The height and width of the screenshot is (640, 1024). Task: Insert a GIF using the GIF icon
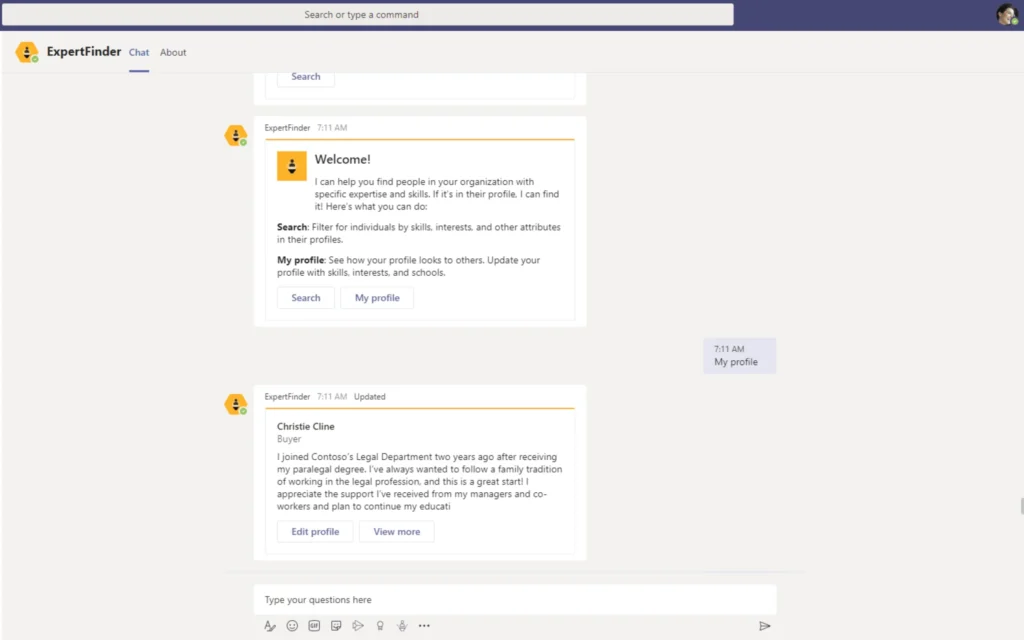click(314, 626)
